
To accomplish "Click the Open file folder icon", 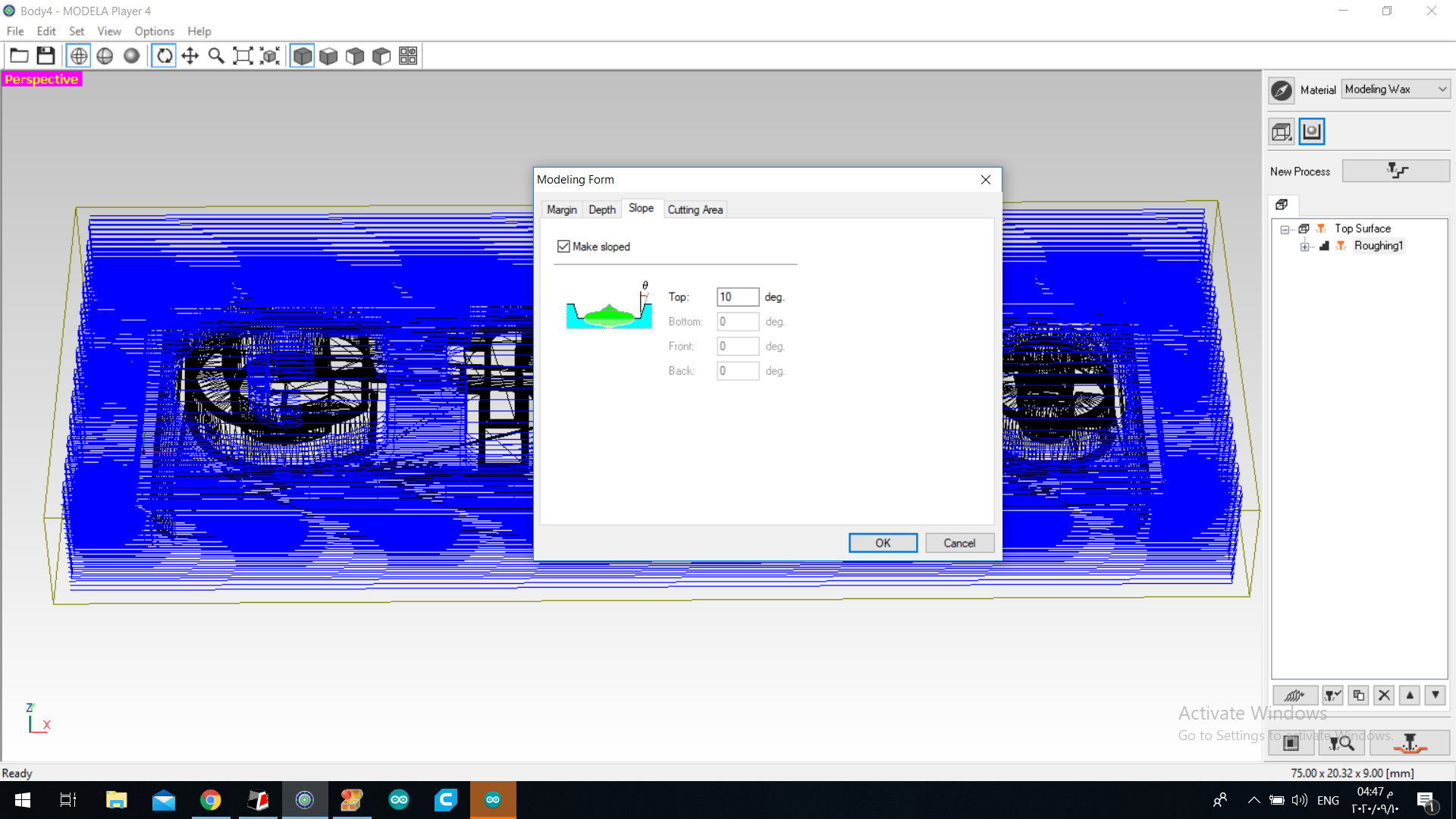I will point(20,55).
